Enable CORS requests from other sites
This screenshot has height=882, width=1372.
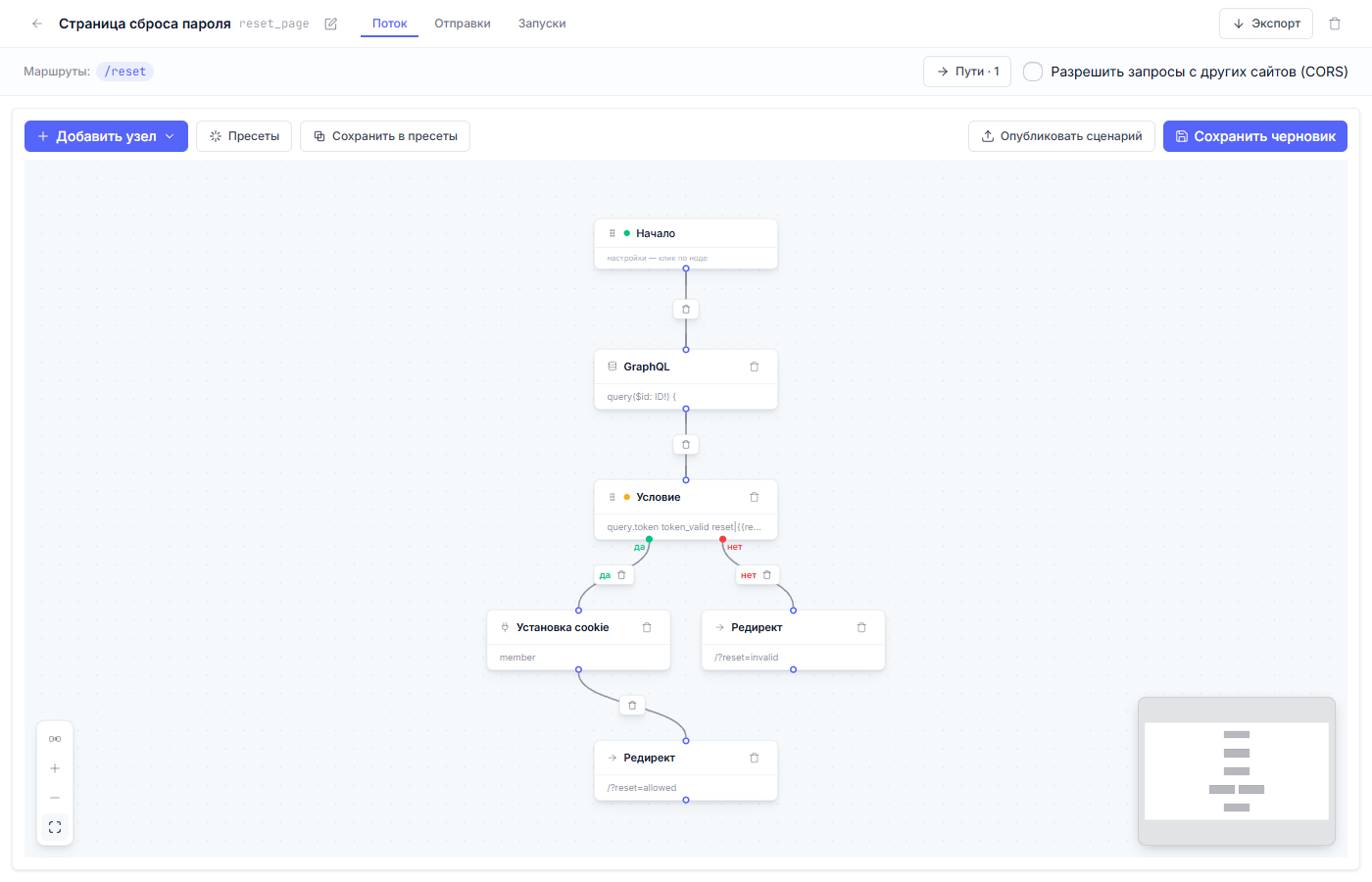[1033, 72]
